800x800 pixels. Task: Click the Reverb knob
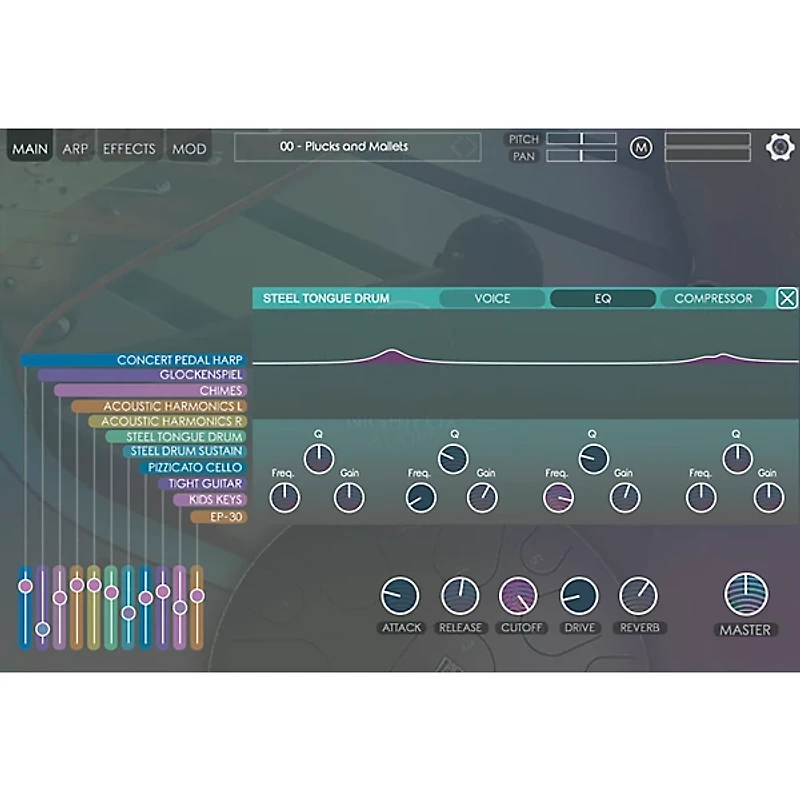point(639,596)
